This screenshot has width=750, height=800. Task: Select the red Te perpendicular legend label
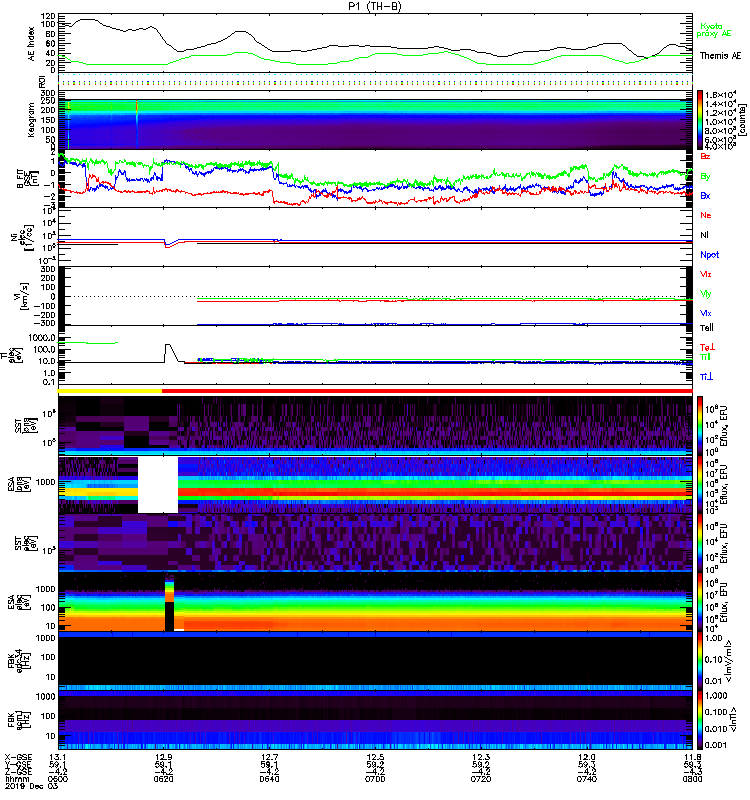[x=707, y=347]
